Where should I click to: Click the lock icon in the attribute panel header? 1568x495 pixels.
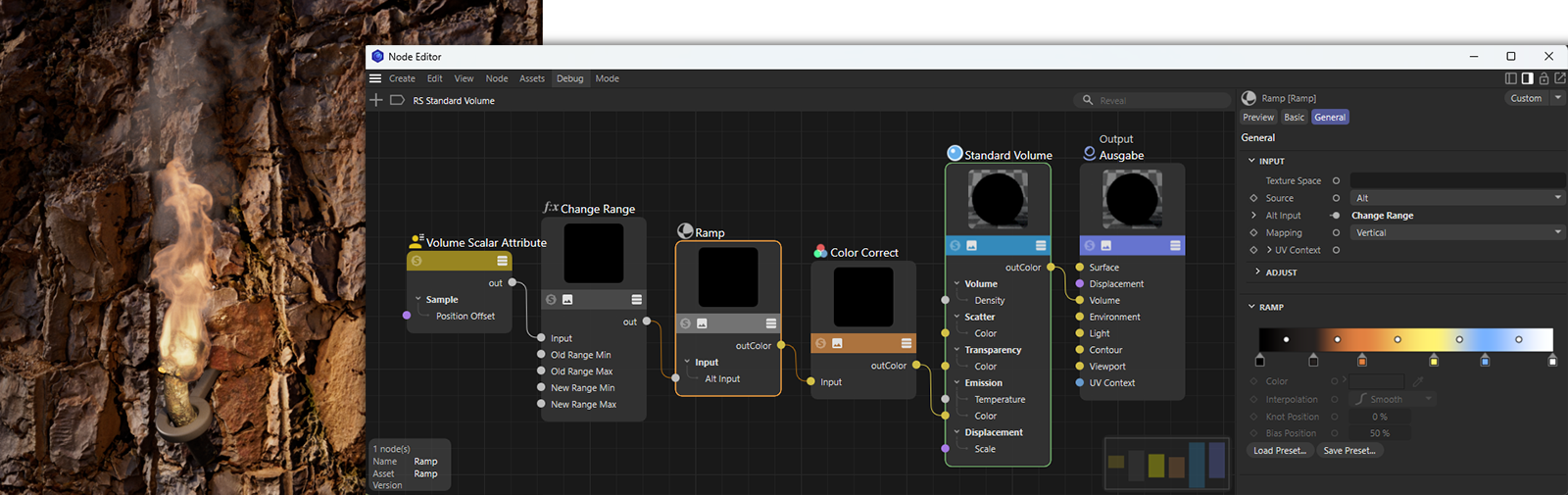point(1543,78)
